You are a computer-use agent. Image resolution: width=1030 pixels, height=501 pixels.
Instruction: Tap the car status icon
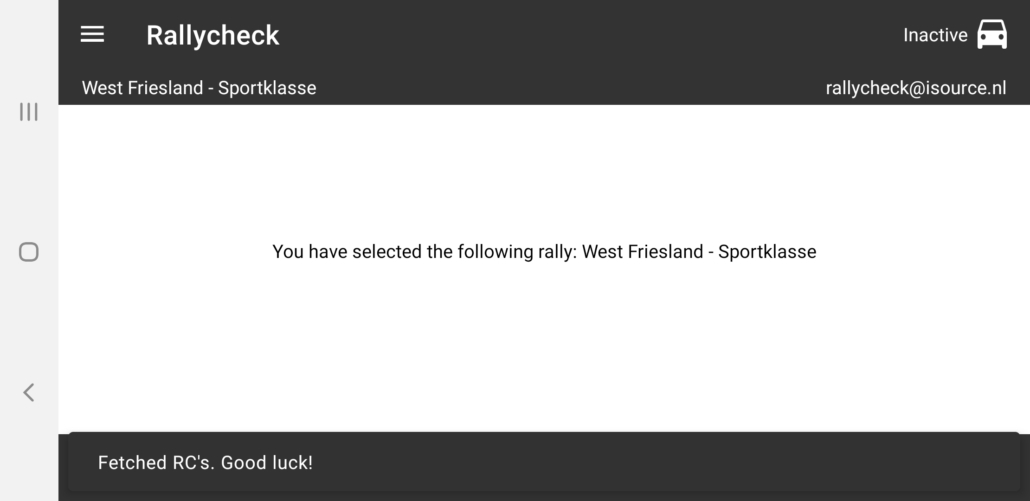(x=991, y=35)
